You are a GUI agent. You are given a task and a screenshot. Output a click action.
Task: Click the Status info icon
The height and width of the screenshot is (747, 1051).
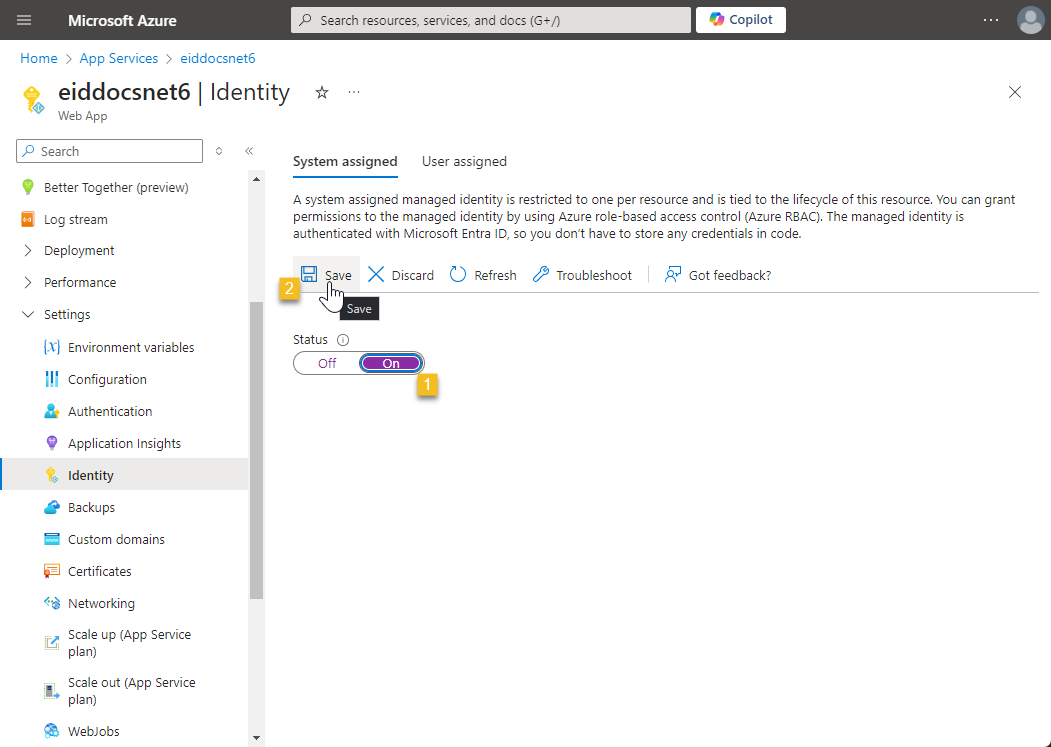click(x=343, y=340)
